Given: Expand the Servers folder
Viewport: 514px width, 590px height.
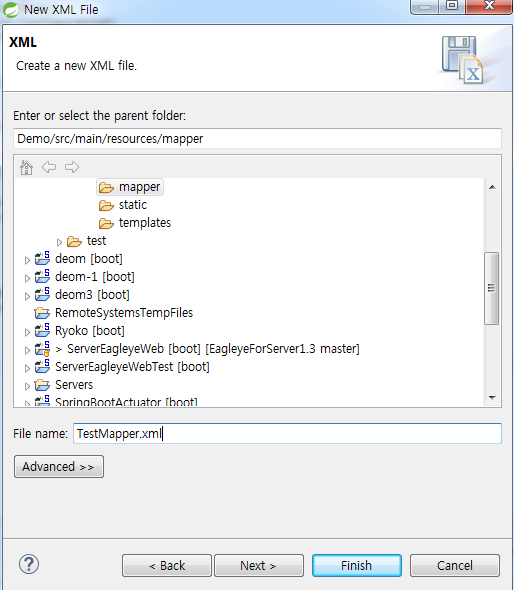Looking at the screenshot, I should pos(27,386).
